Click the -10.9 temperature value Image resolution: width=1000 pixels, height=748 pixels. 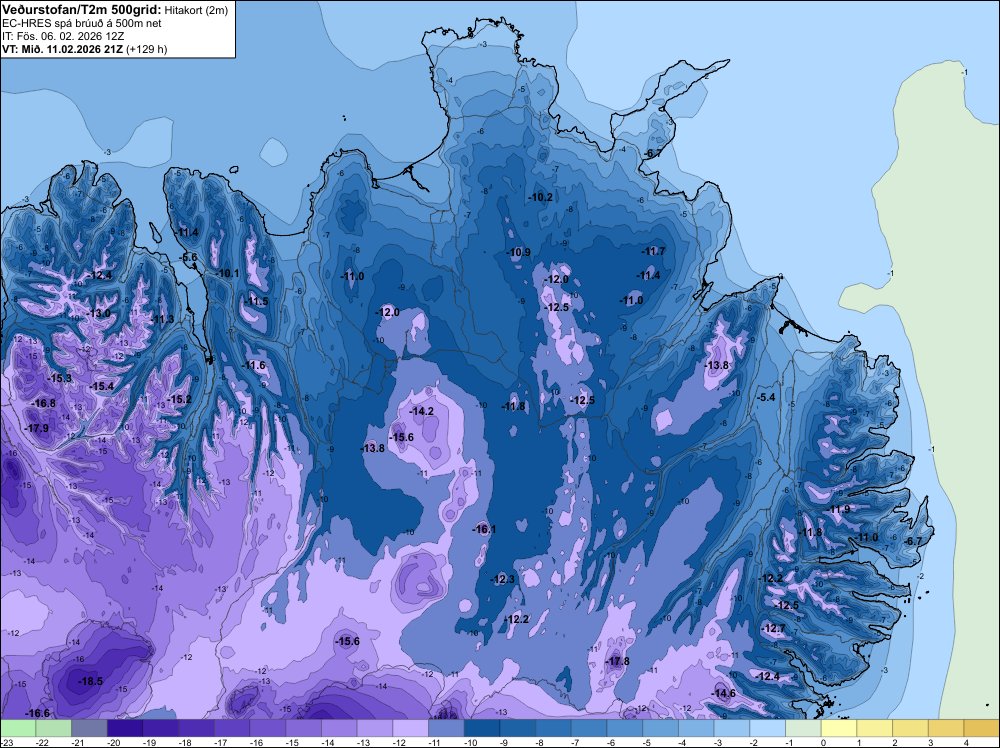point(518,252)
